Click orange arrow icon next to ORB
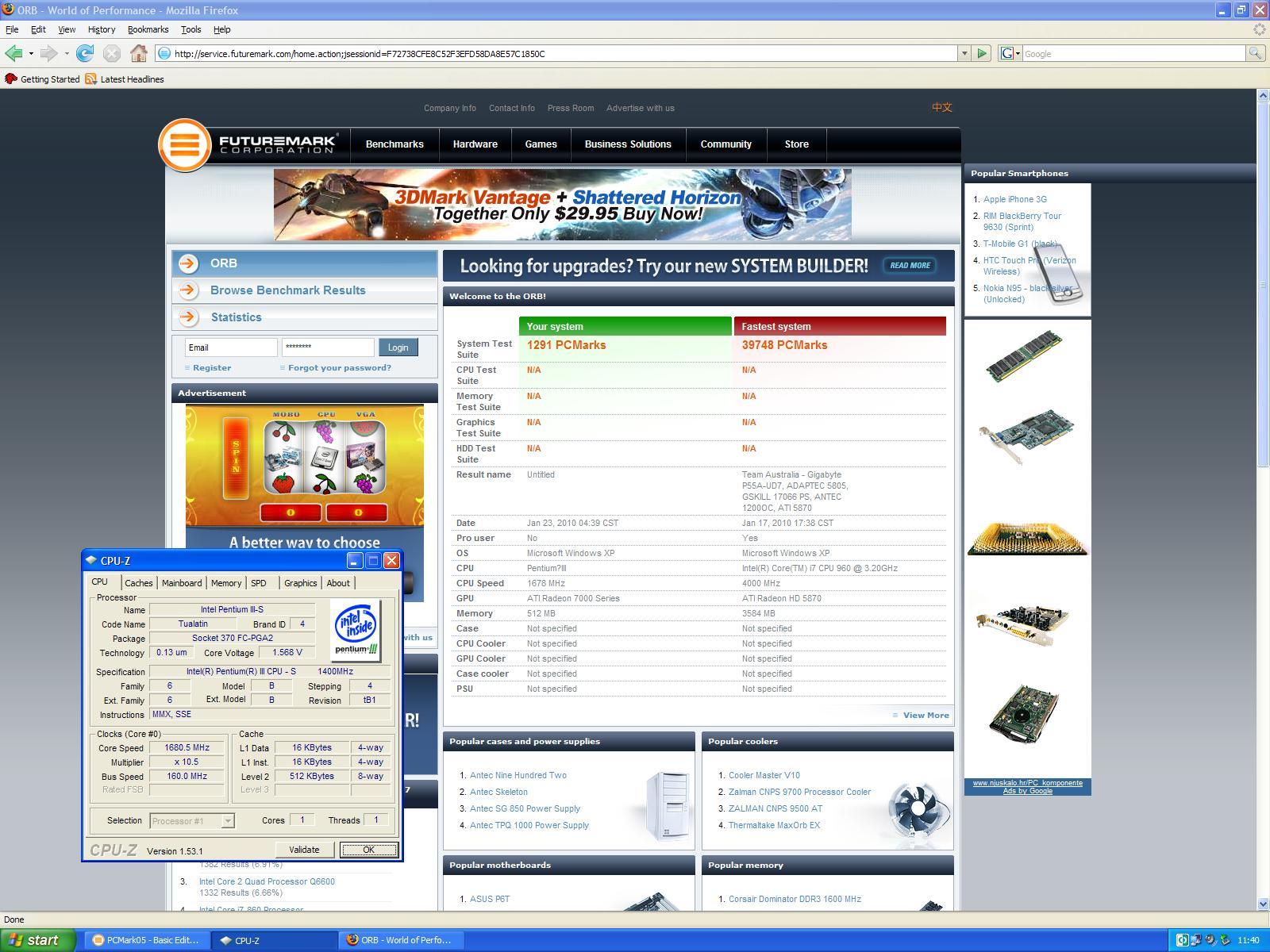The image size is (1270, 952). pyautogui.click(x=188, y=263)
